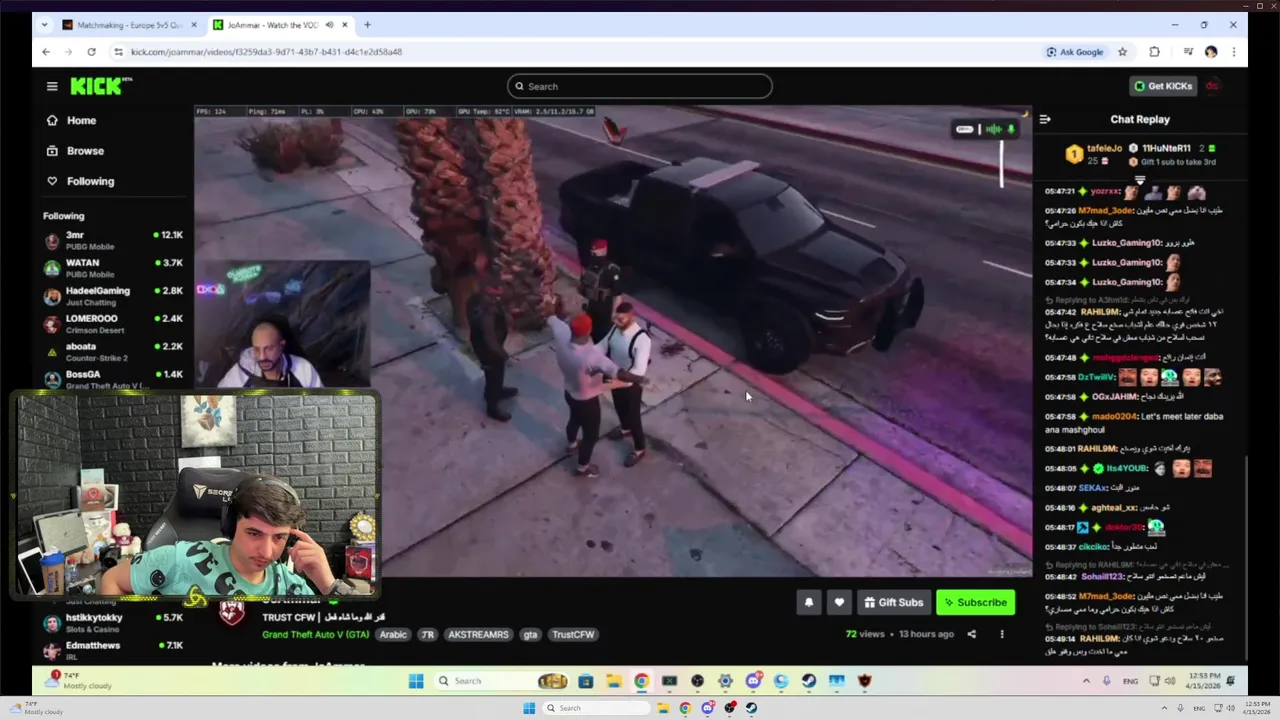Open the Chrome profile avatar

coord(1211,52)
